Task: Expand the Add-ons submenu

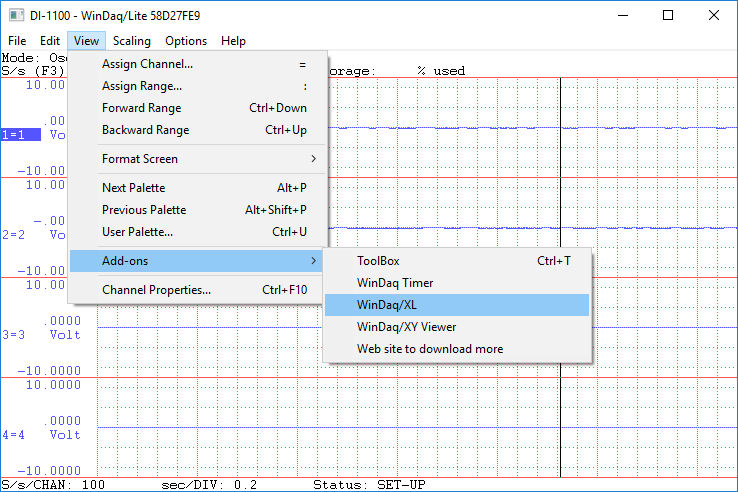Action: (198, 261)
